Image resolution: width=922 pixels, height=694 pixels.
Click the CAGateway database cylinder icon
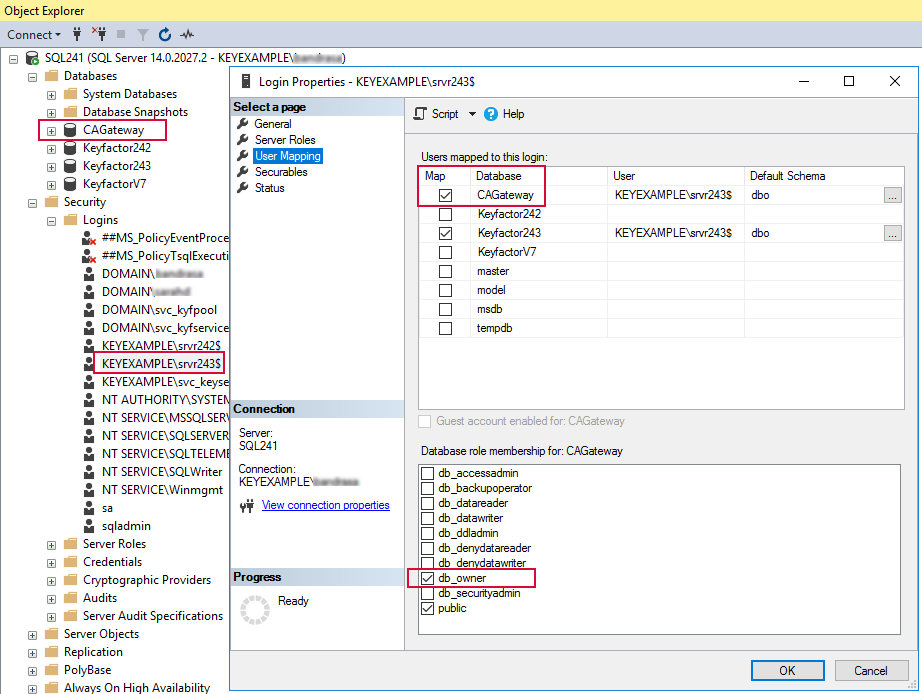tap(71, 130)
